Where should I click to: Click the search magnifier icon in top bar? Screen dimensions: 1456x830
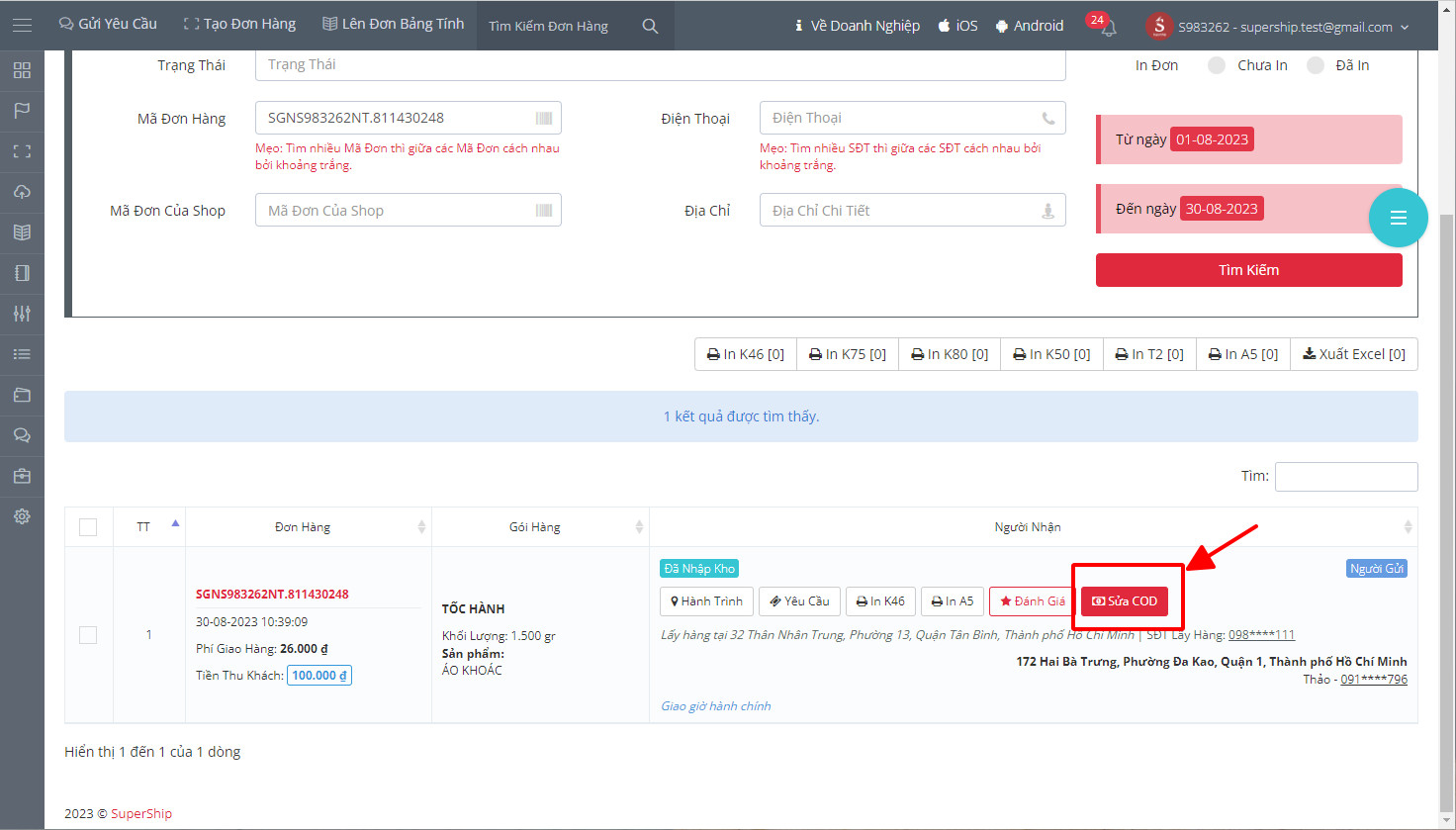pos(650,26)
